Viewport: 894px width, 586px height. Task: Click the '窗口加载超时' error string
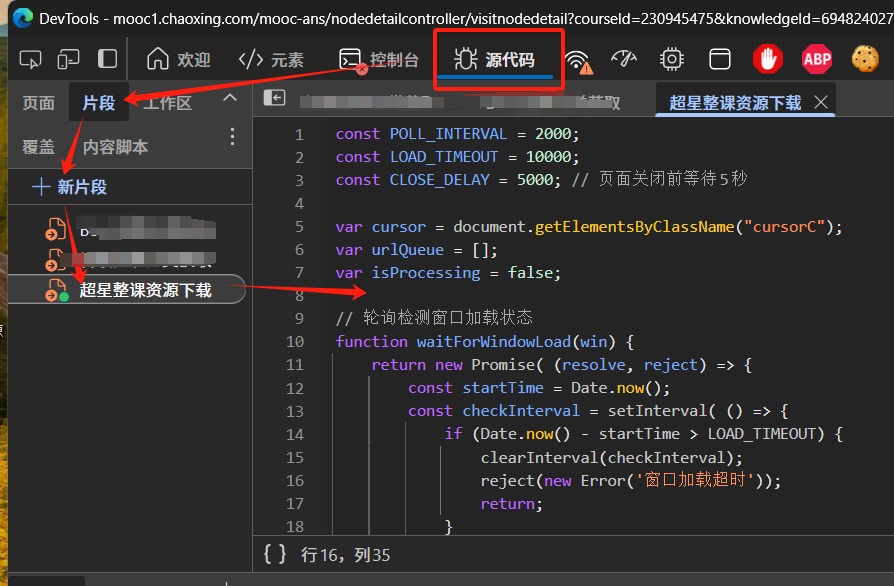click(x=696, y=480)
